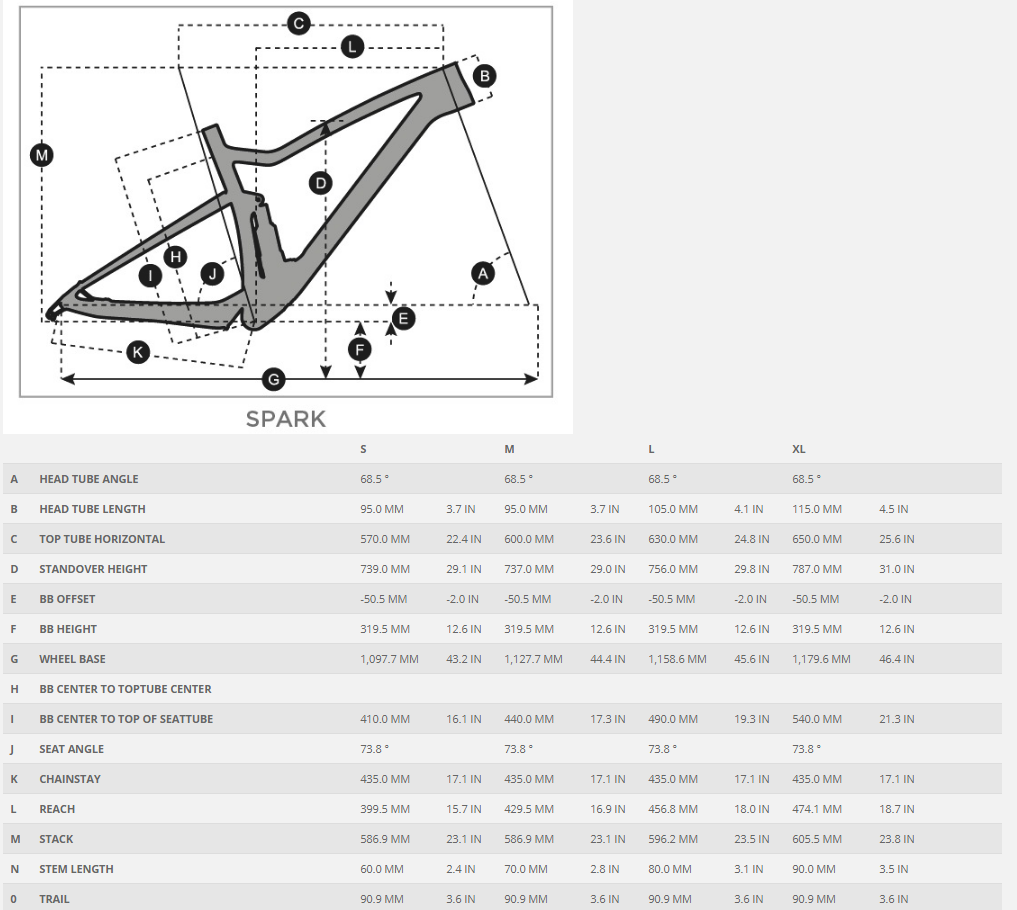1017x910 pixels.
Task: Select BB CENTER TO TOPTUBE CENTER label
Action: 125,689
